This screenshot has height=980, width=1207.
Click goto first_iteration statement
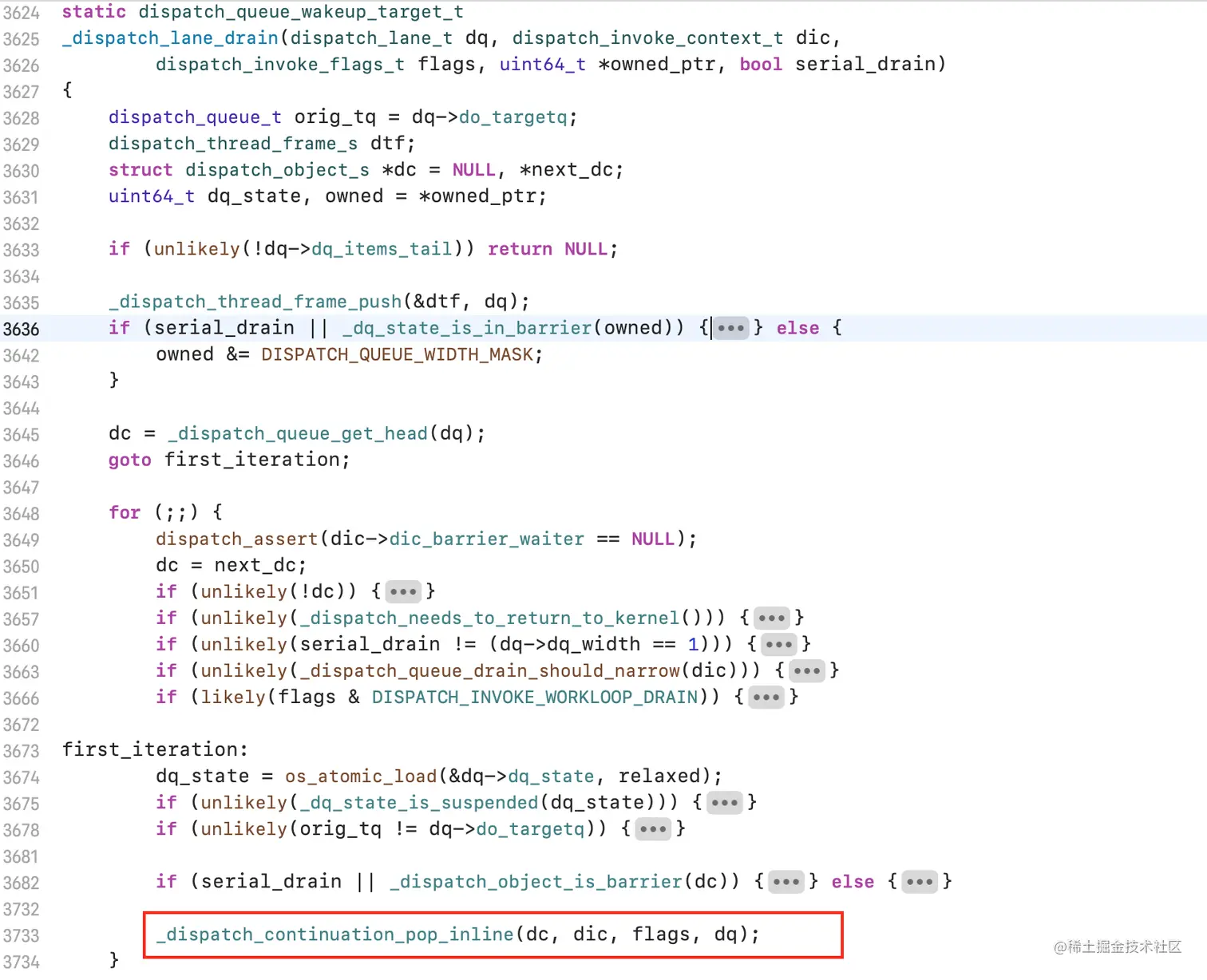(x=229, y=460)
